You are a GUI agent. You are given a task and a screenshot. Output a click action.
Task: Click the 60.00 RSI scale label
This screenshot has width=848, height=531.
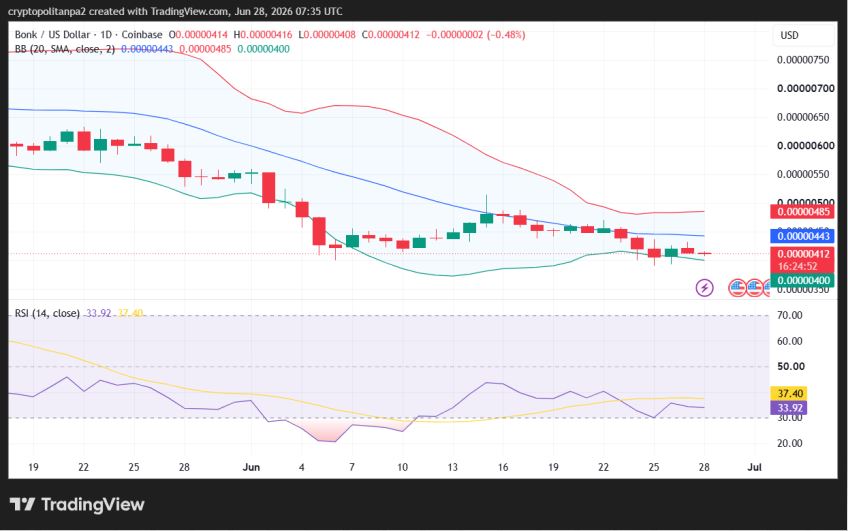(790, 341)
